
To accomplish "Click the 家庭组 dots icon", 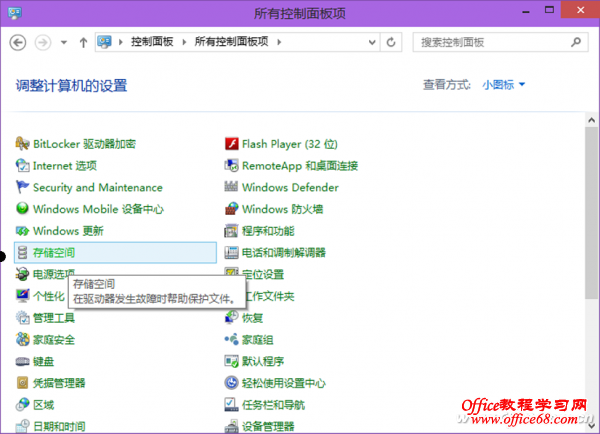I will (232, 339).
